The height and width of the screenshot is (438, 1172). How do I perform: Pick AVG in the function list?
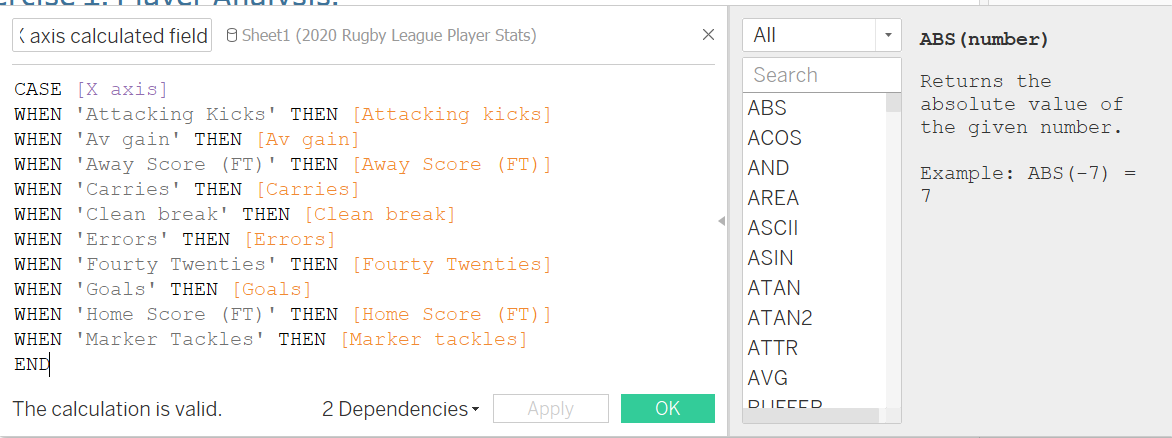tap(768, 378)
